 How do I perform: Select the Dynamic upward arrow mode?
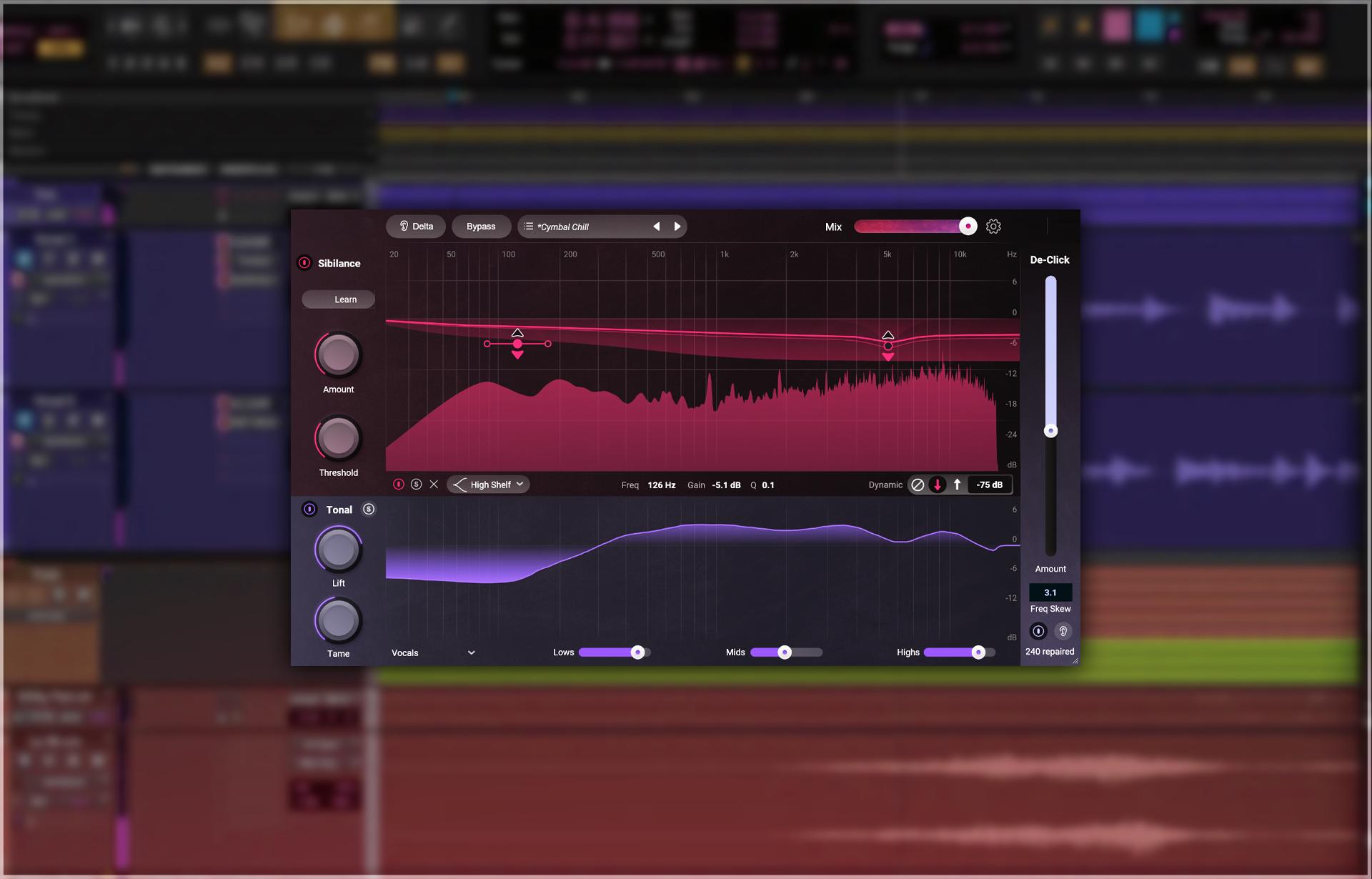957,485
